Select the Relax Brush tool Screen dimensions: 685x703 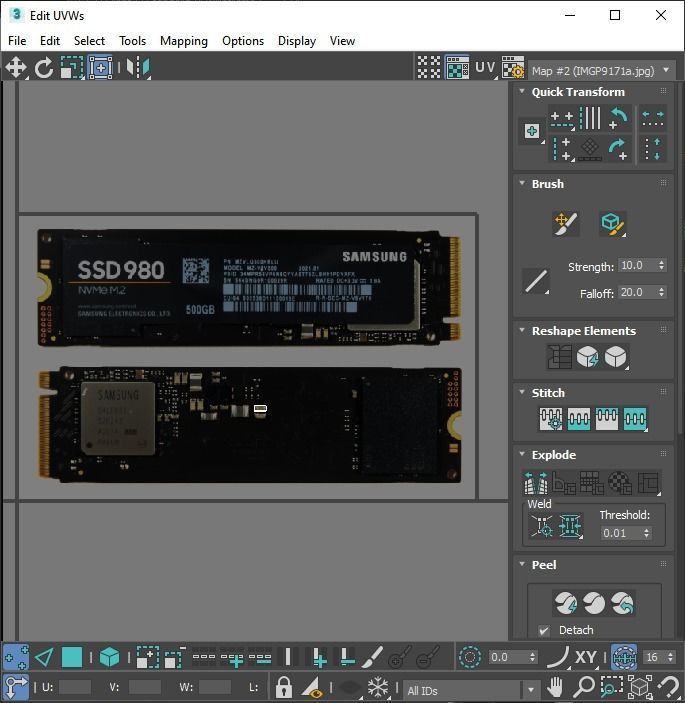tap(612, 223)
